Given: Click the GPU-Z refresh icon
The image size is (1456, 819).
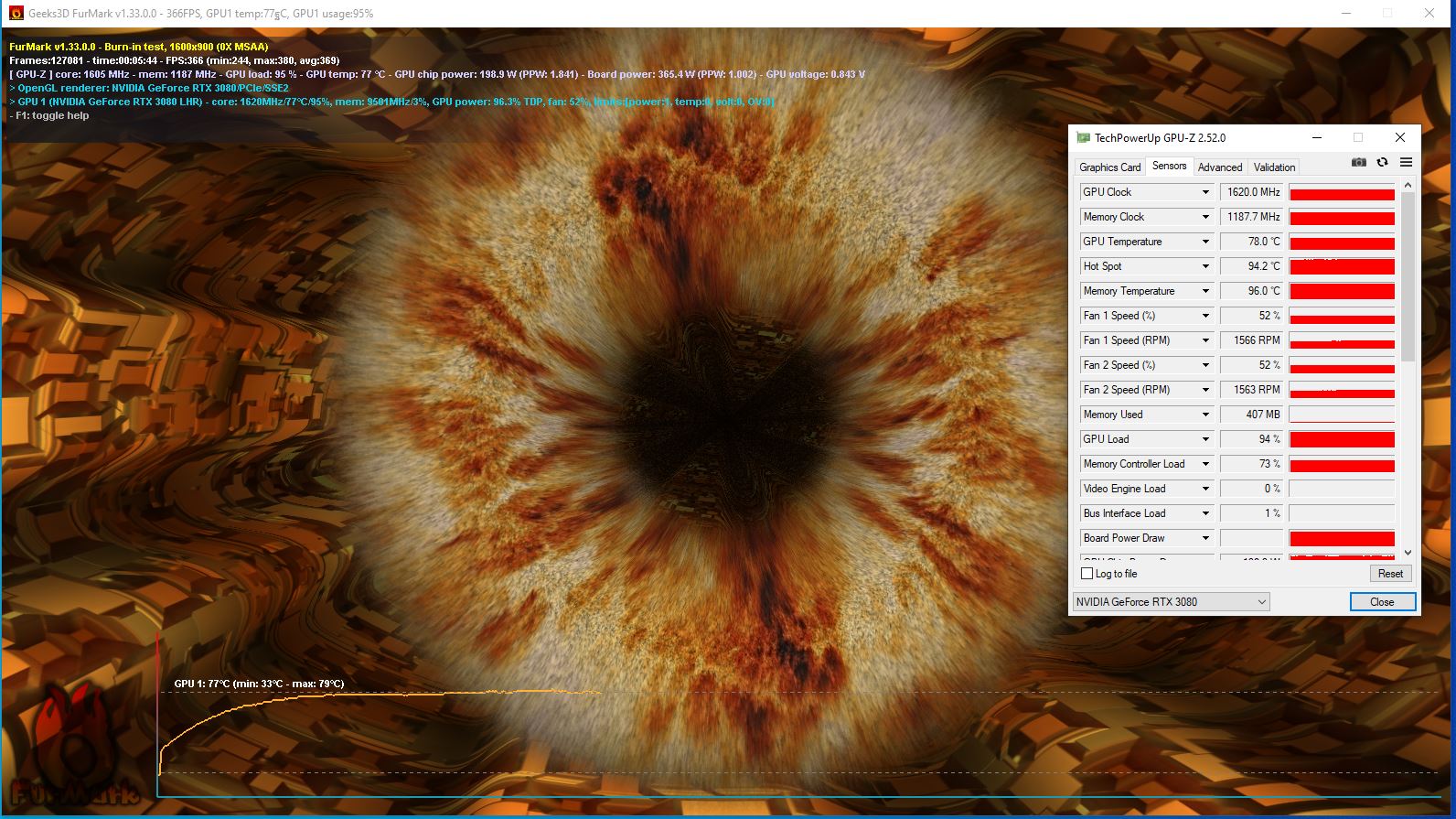Looking at the screenshot, I should pyautogui.click(x=1382, y=162).
